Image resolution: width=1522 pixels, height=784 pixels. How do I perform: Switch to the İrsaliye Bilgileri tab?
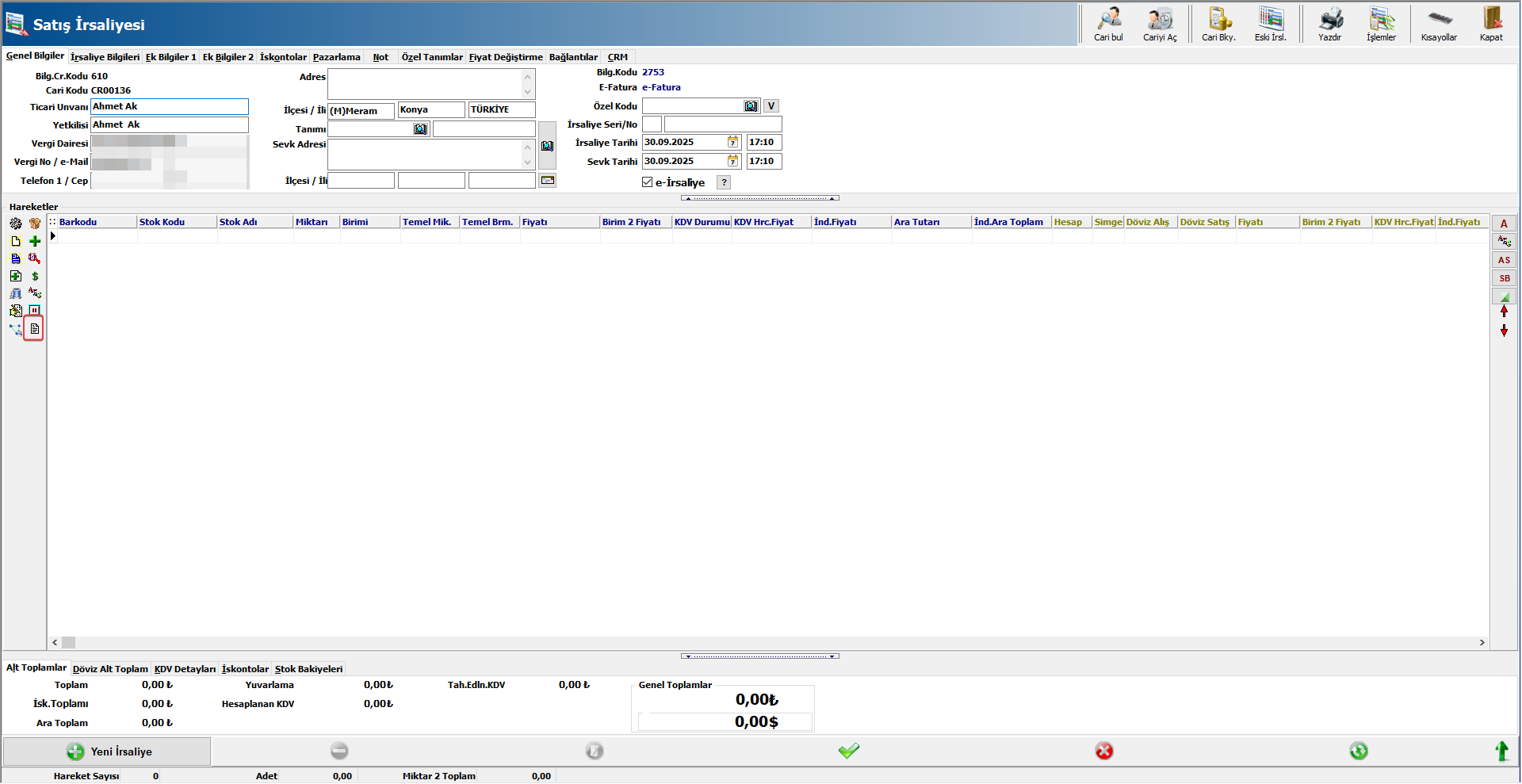(x=105, y=57)
